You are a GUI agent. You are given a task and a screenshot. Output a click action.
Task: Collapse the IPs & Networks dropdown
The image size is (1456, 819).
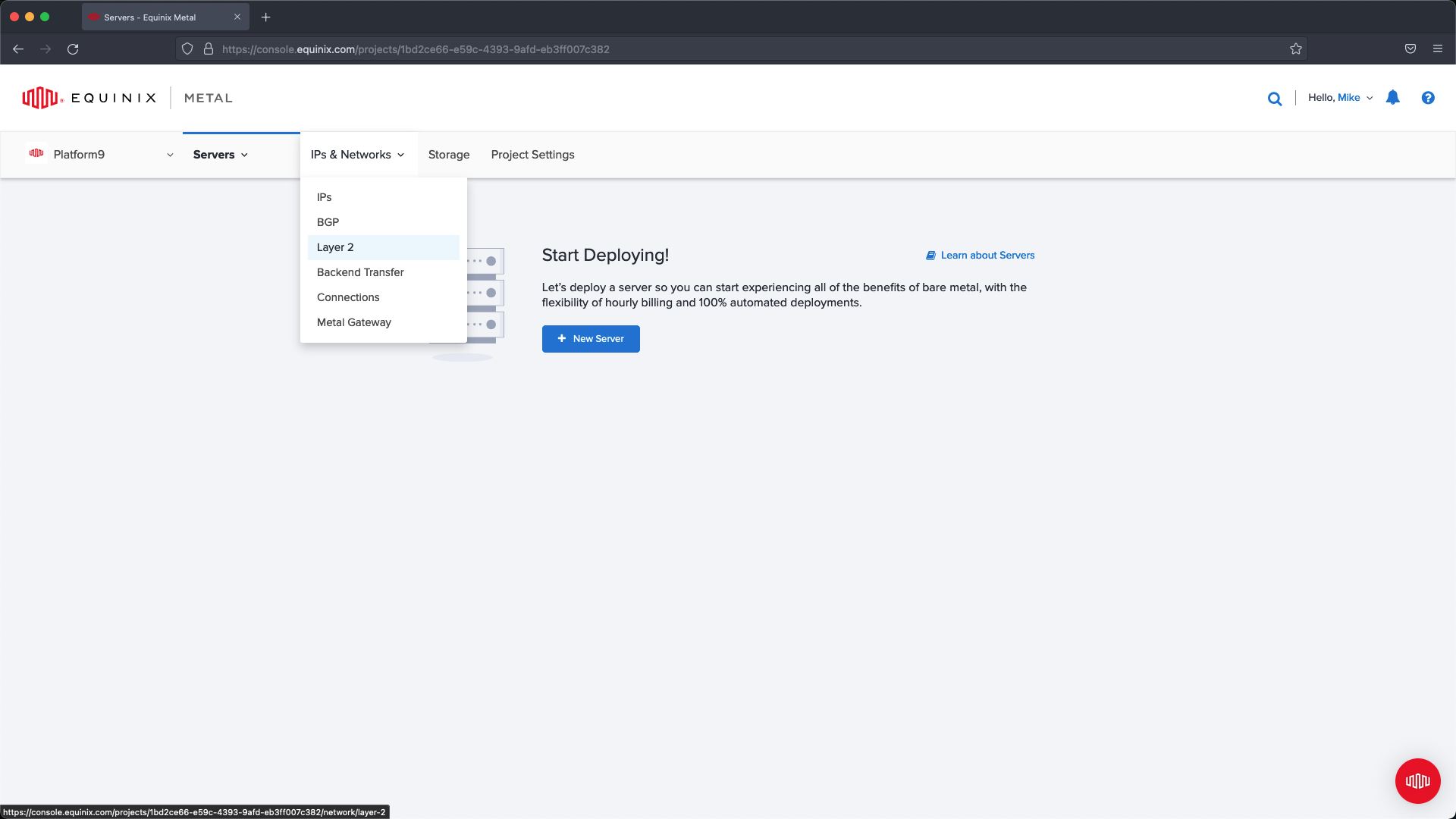click(x=358, y=155)
